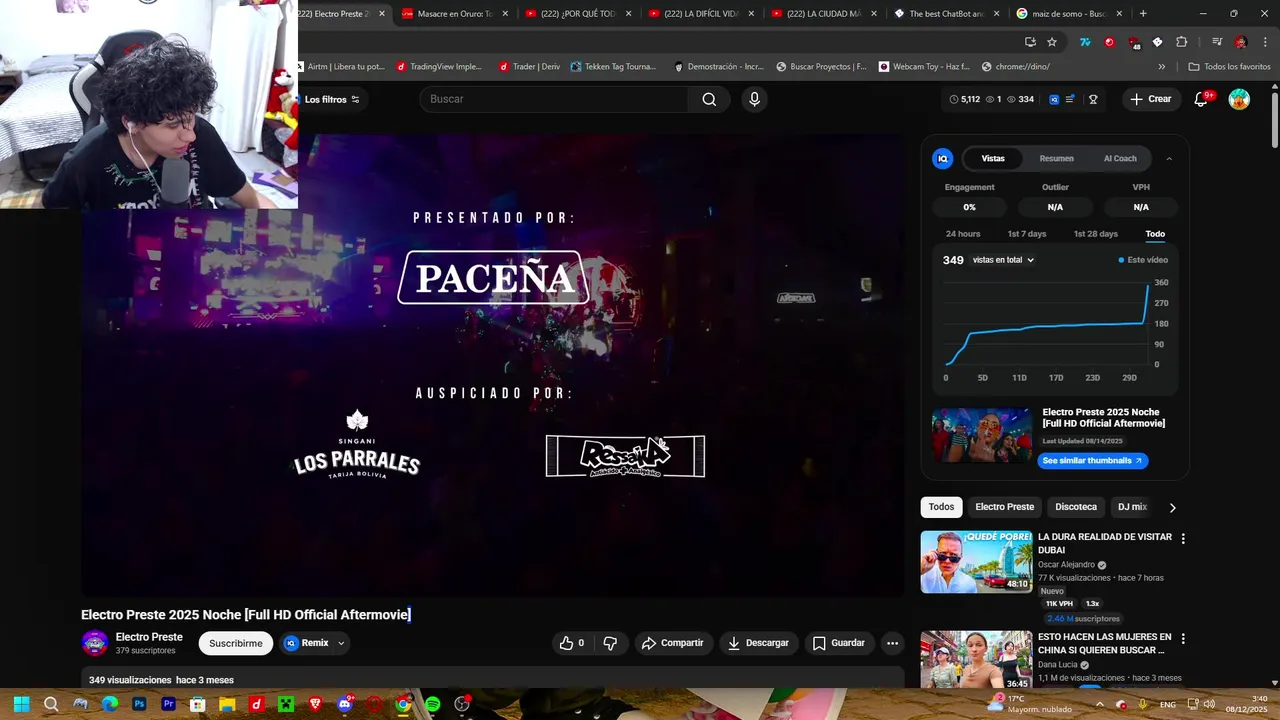Open Windows Start menu
The height and width of the screenshot is (720, 1280).
[x=21, y=704]
